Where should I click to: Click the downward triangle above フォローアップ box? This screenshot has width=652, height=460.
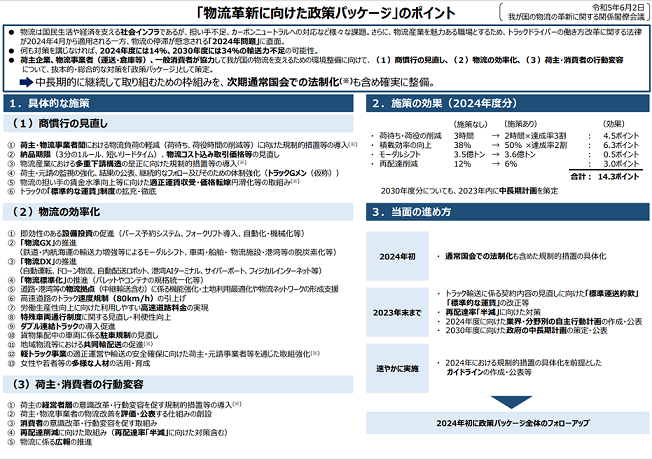click(x=511, y=402)
